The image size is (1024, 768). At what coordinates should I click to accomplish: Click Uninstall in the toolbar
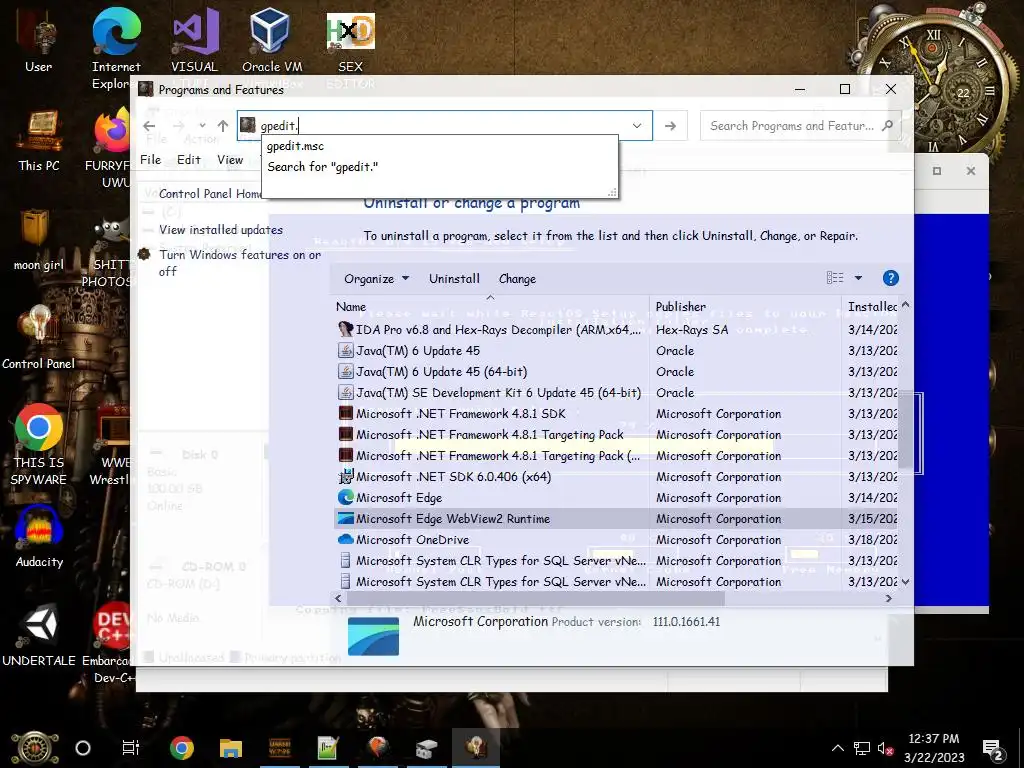(455, 279)
